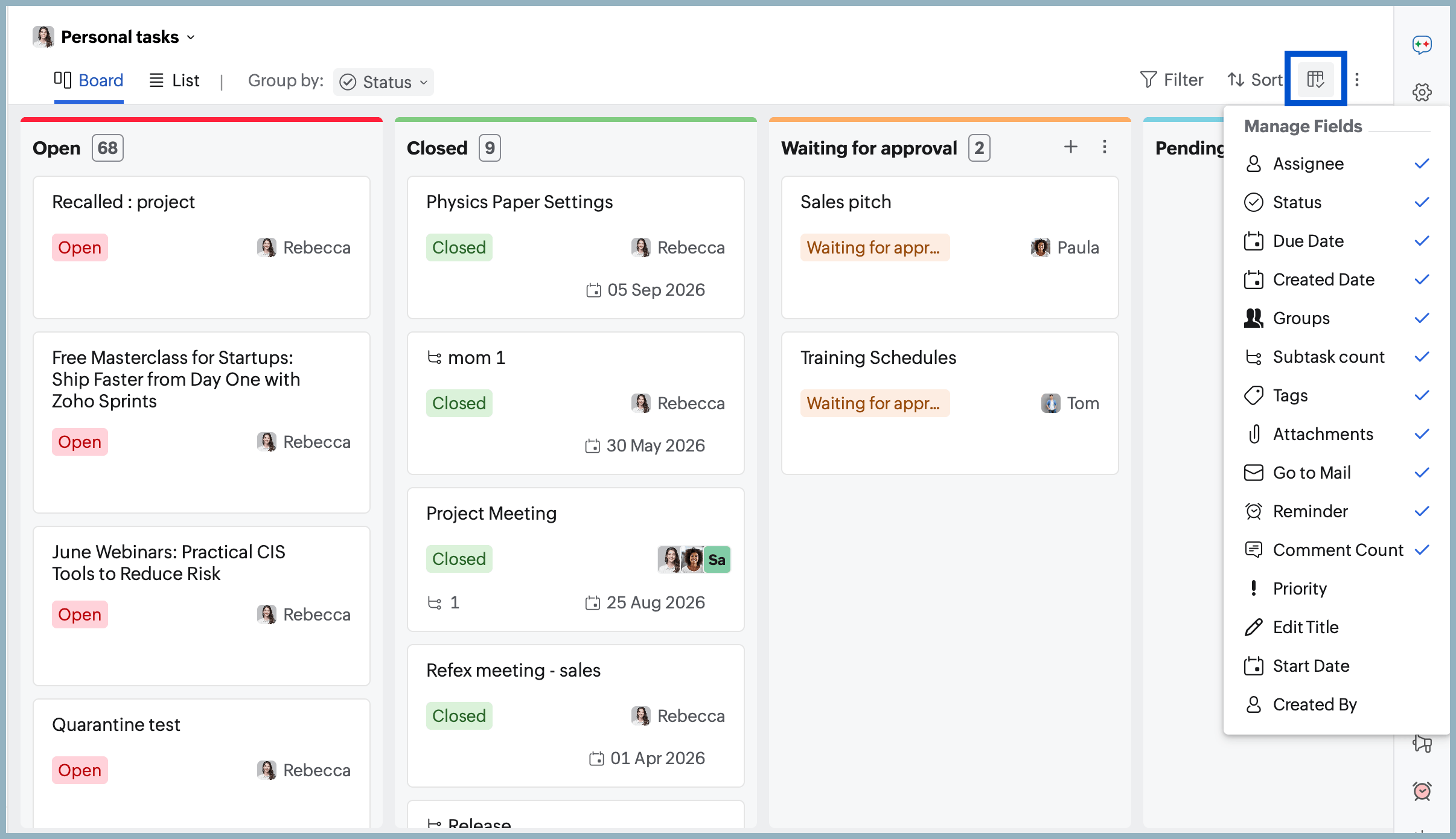Enable the Edit Title field
This screenshot has width=1456, height=839.
(x=1336, y=627)
